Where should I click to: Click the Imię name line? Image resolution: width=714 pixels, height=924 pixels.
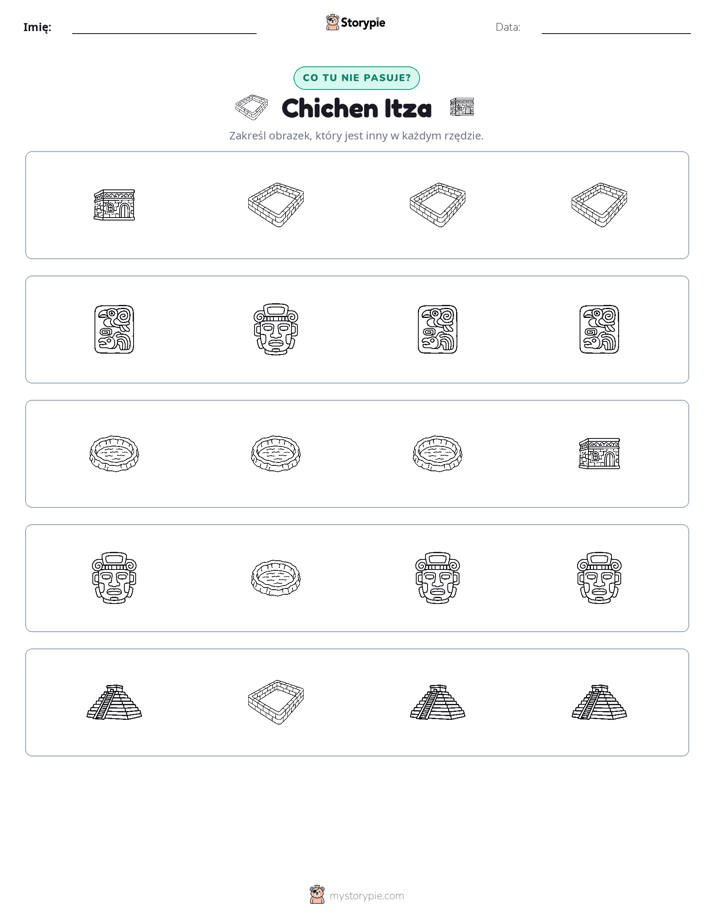[x=164, y=29]
